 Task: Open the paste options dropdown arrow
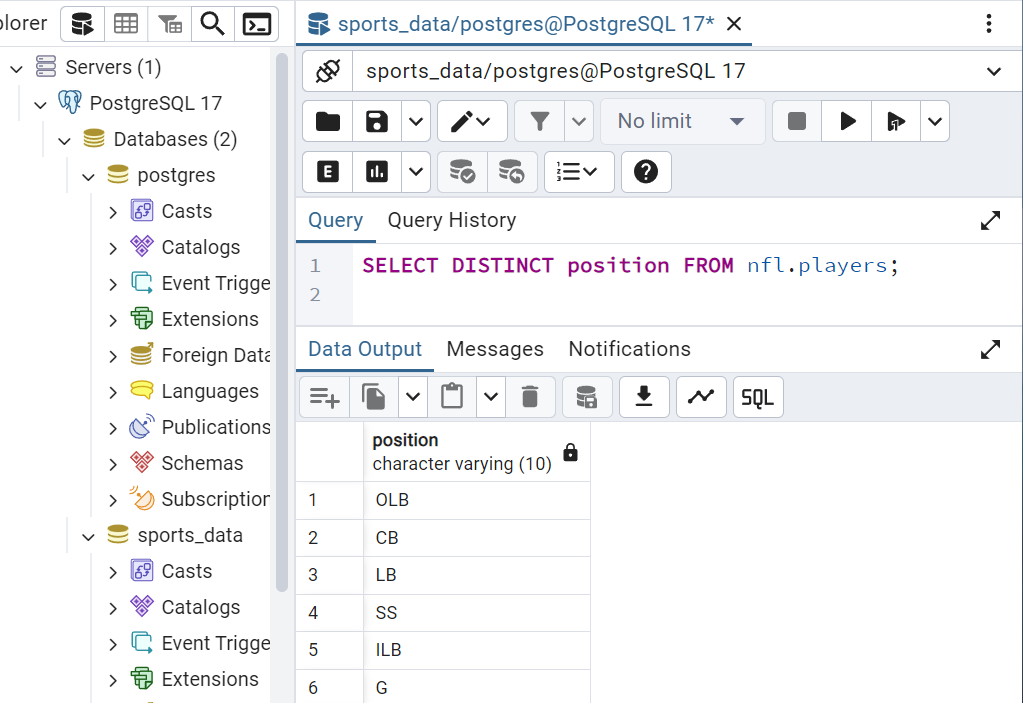491,397
